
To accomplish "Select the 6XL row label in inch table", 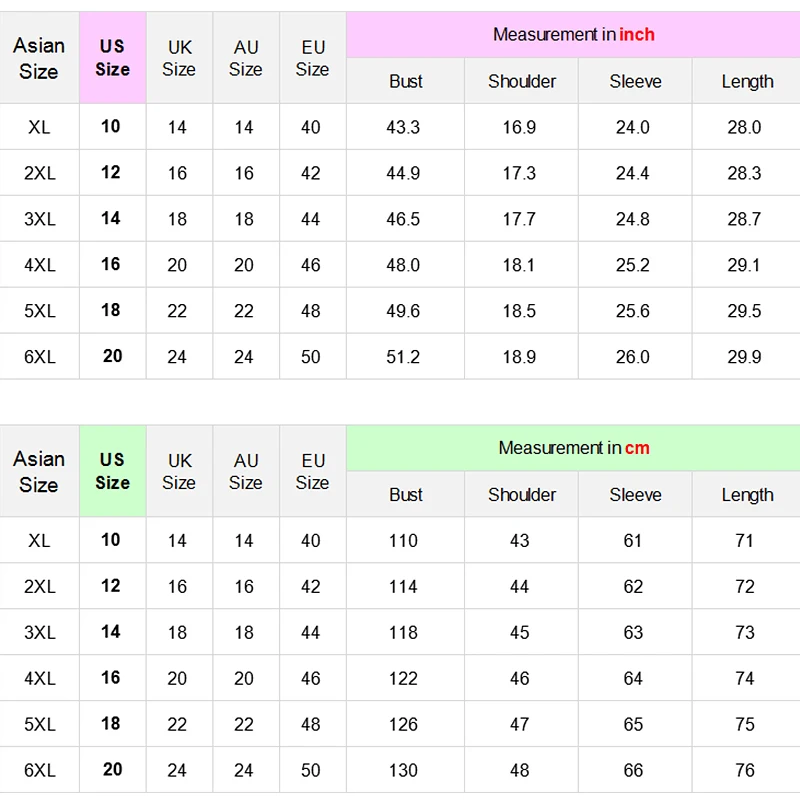I will (40, 357).
